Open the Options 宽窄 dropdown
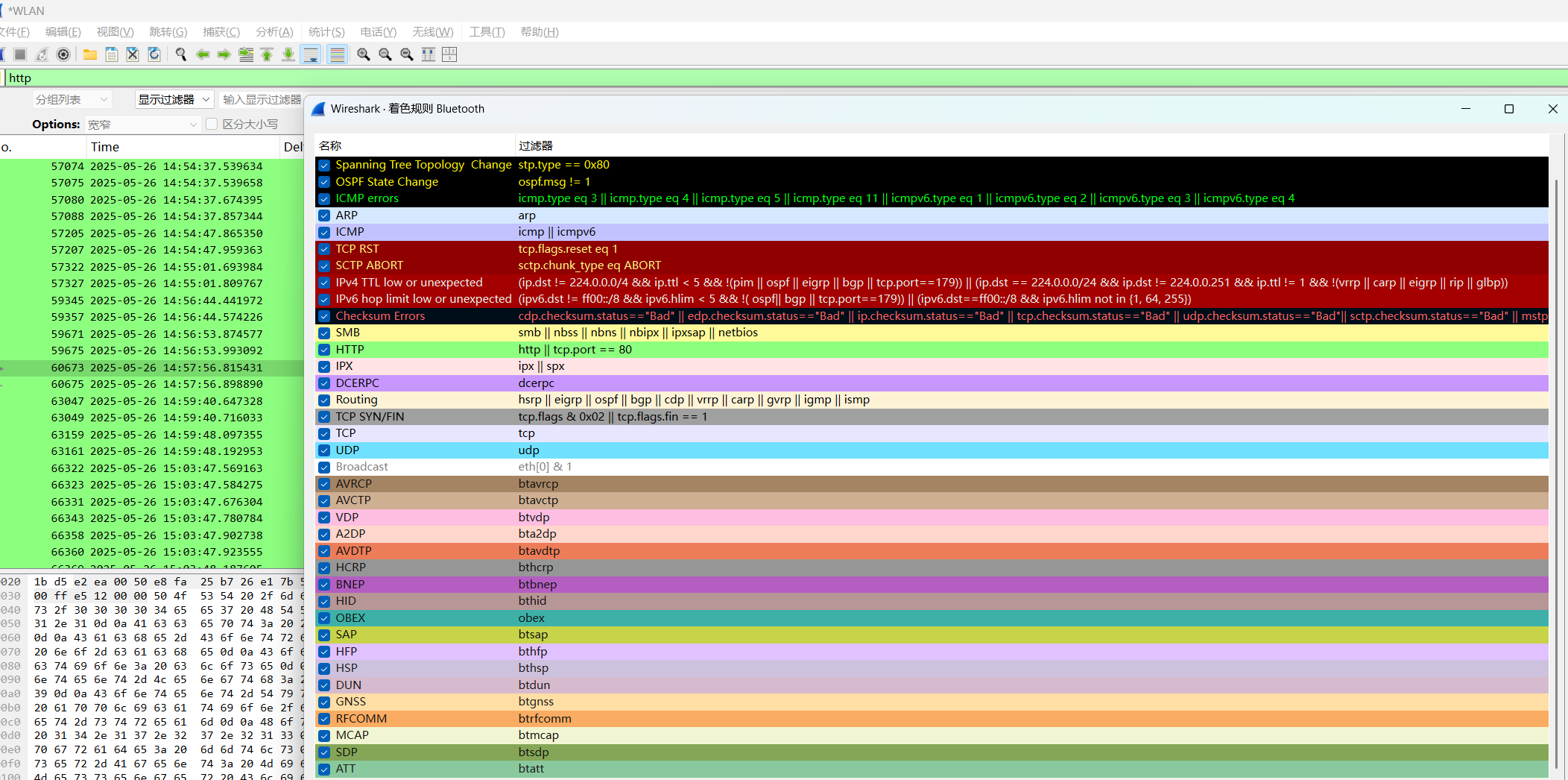The width and height of the screenshot is (1568, 780). coord(142,125)
